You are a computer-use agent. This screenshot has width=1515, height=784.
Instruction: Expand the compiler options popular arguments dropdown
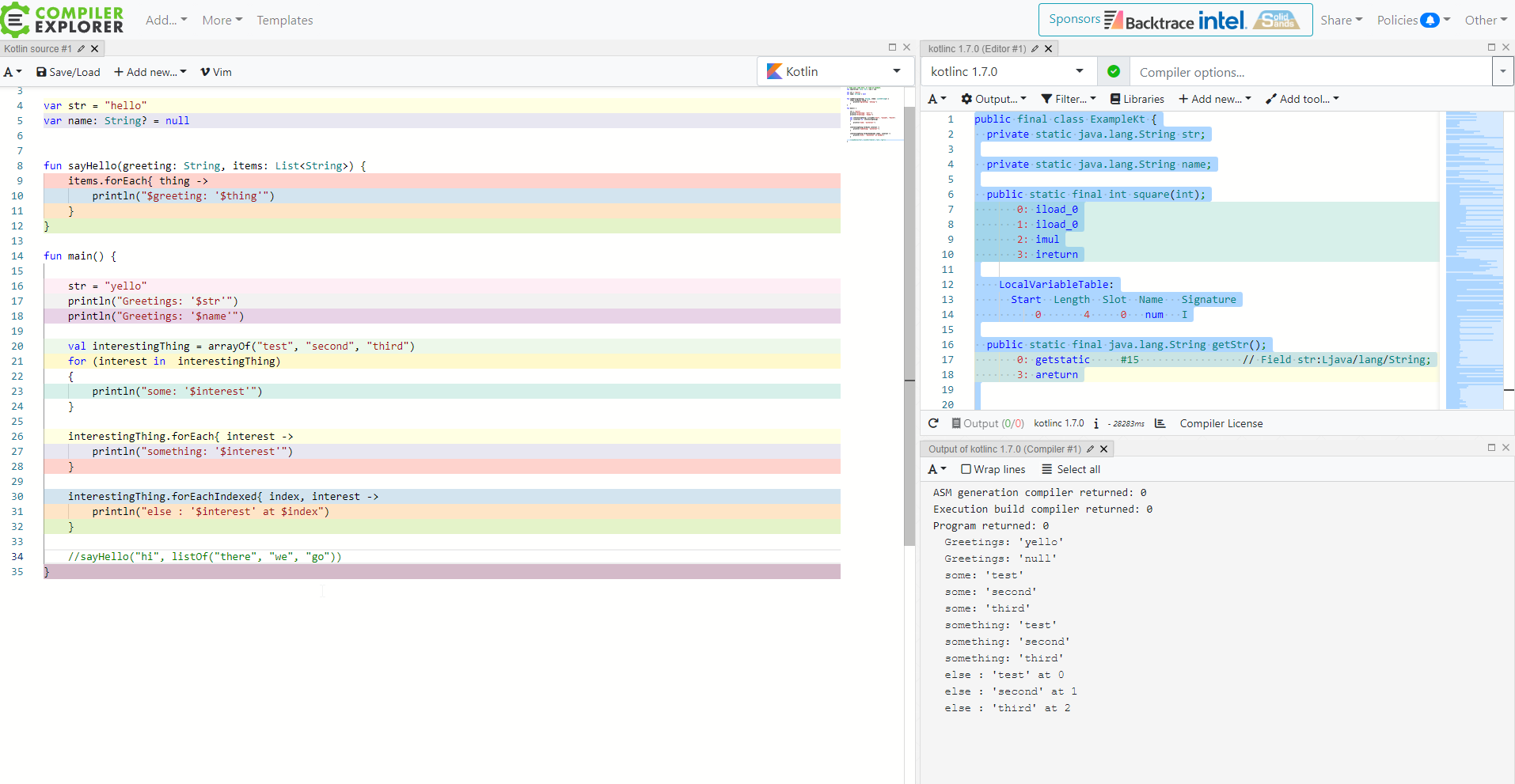1502,71
